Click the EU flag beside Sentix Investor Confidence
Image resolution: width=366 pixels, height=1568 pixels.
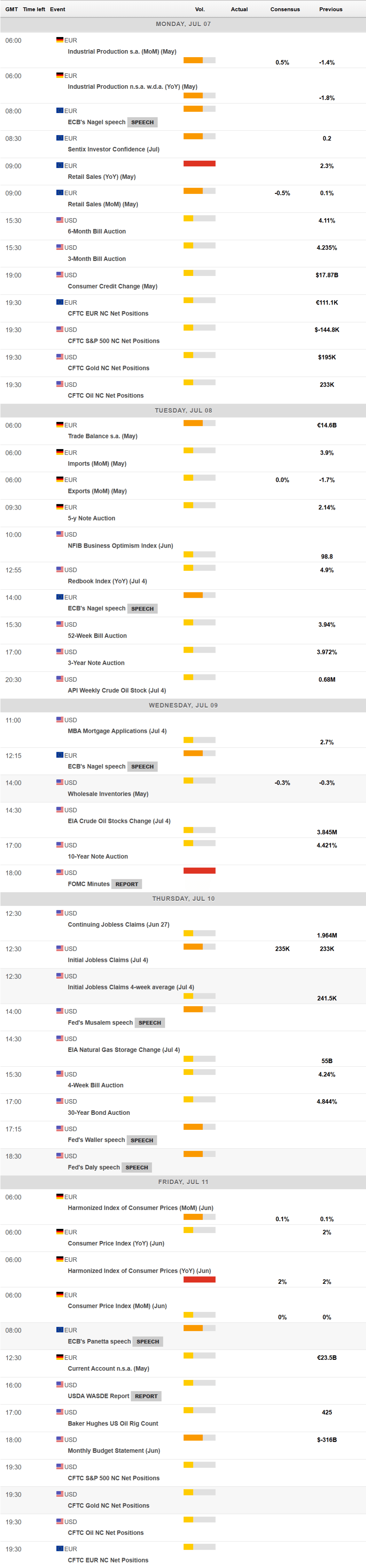tap(60, 138)
